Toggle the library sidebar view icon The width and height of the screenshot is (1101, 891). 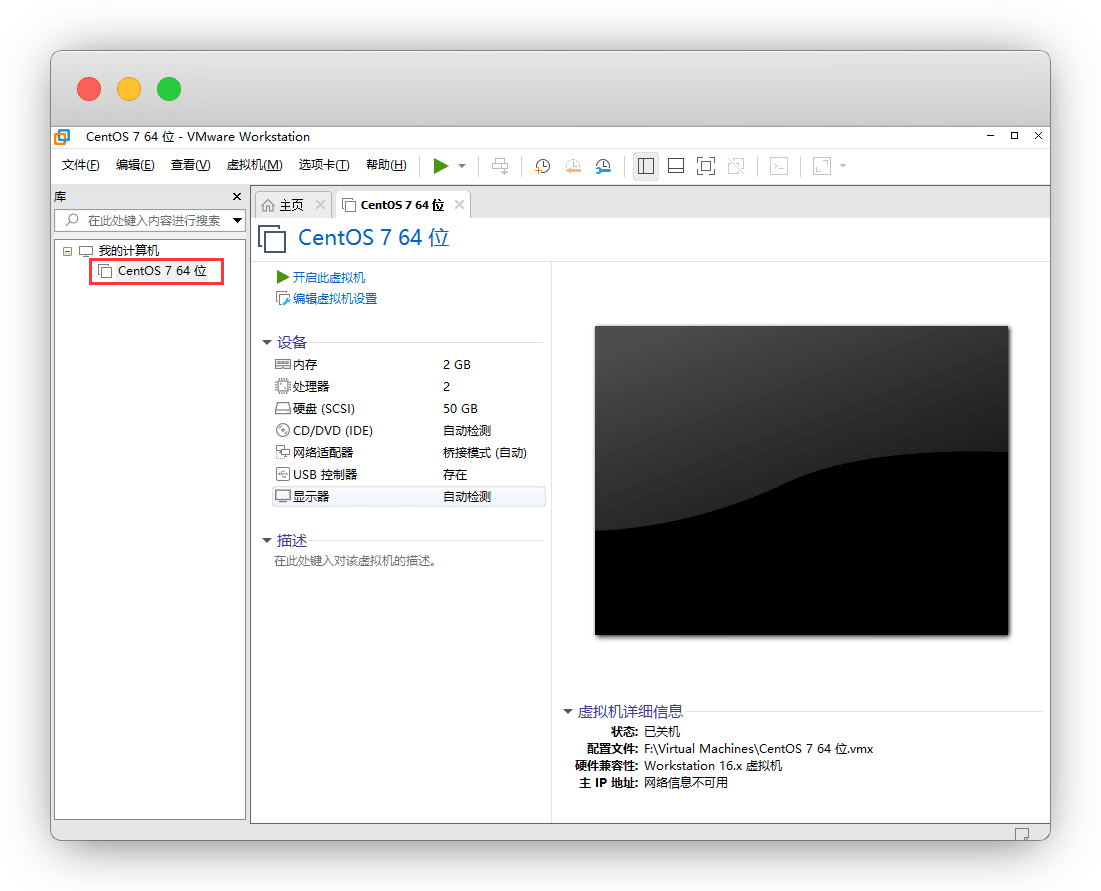point(646,166)
